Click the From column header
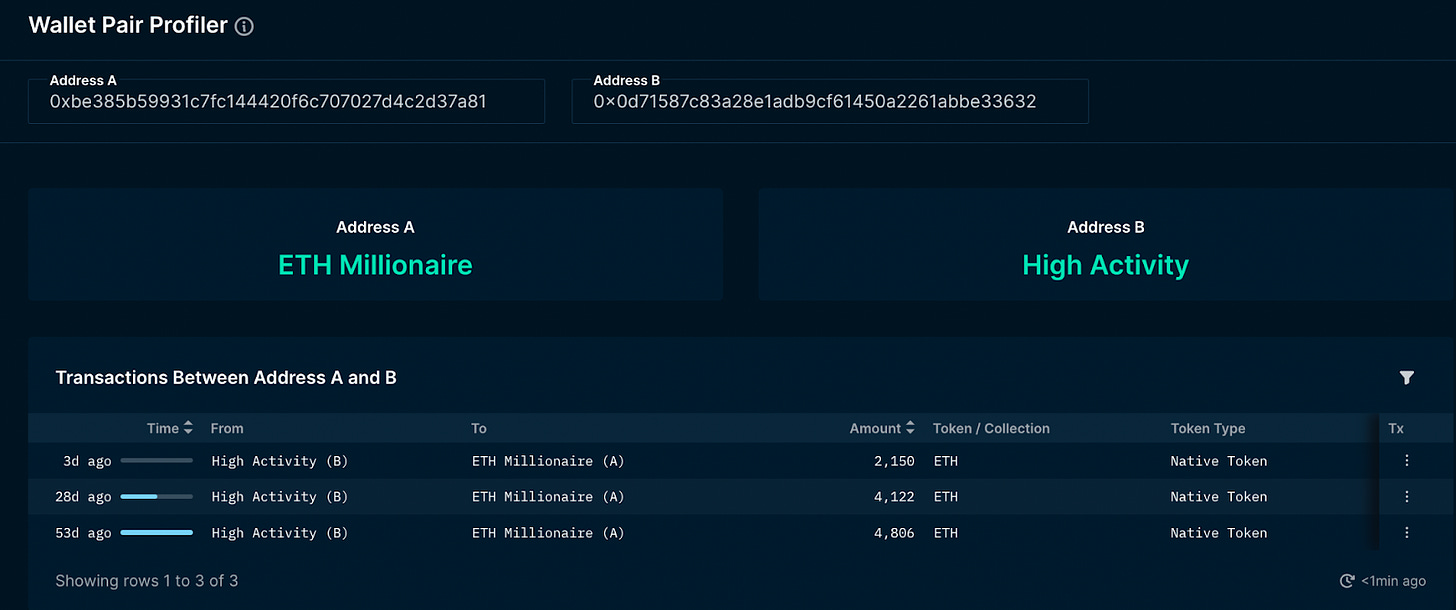1456x610 pixels. tap(227, 428)
